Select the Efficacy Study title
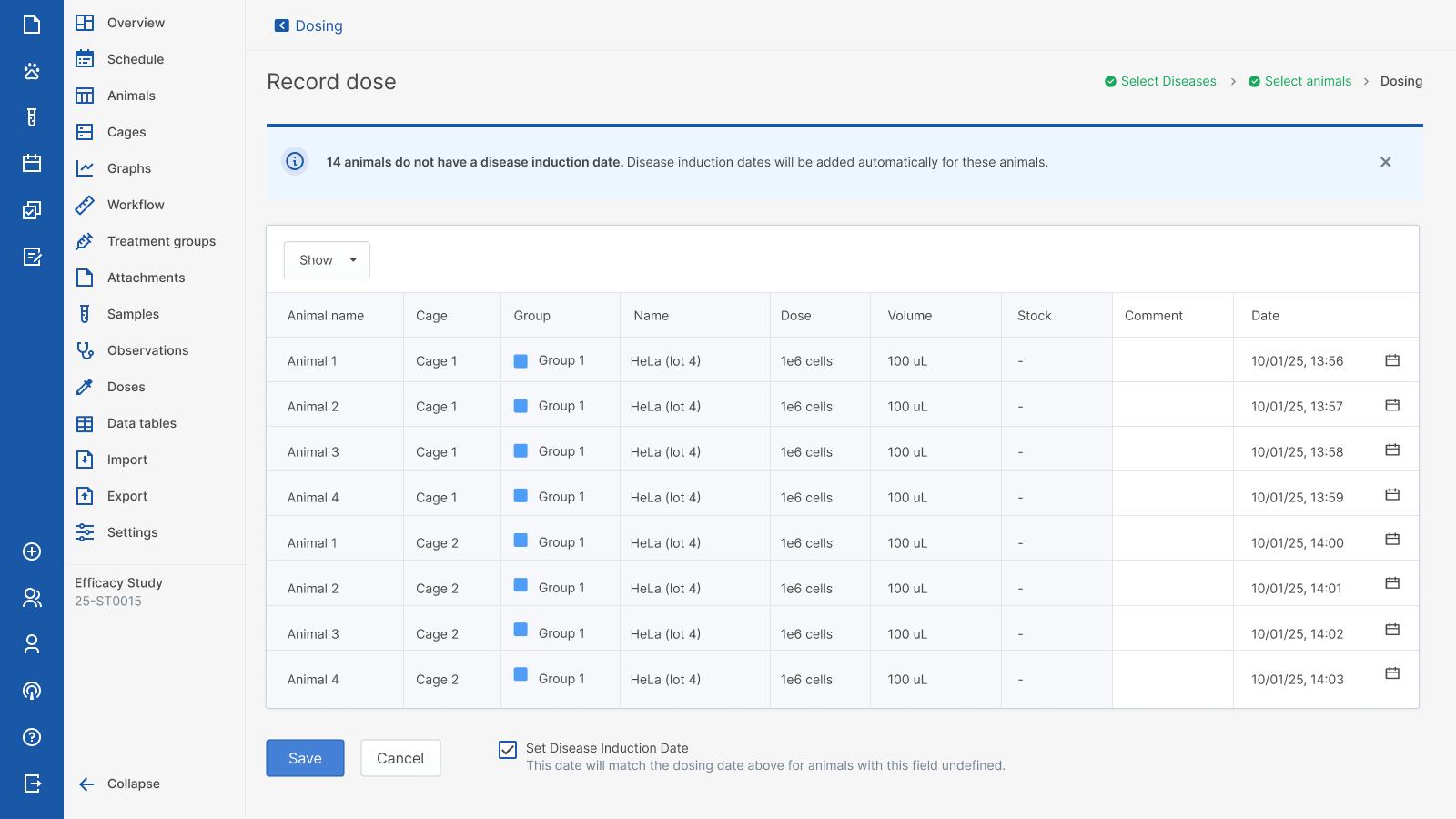The width and height of the screenshot is (1456, 819). pos(118,582)
